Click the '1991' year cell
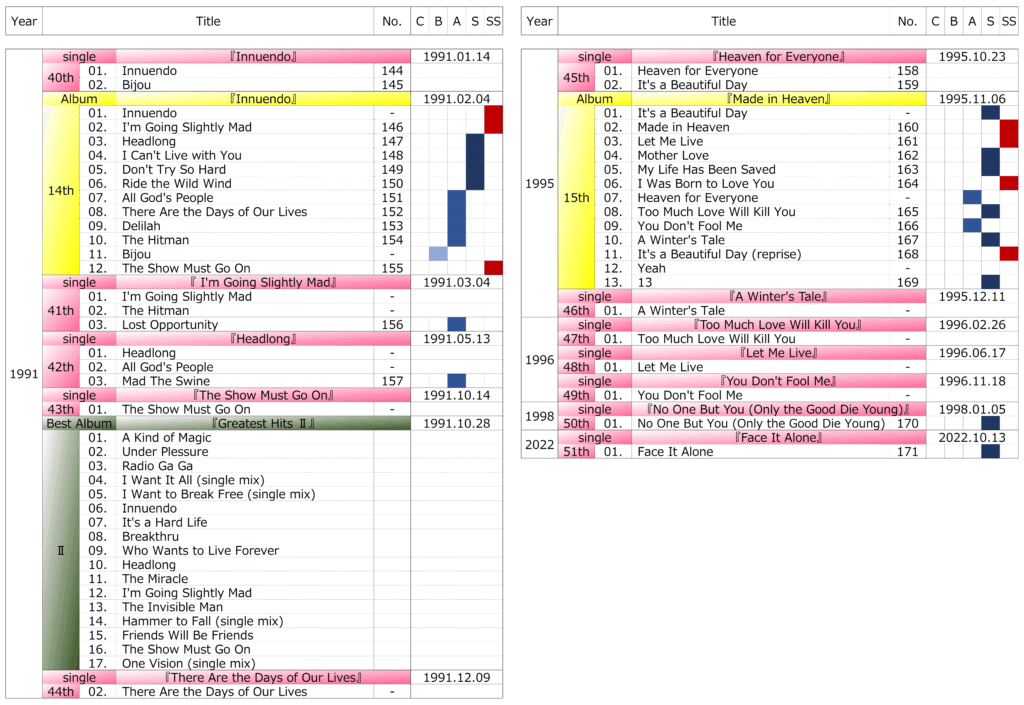Image resolution: width=1024 pixels, height=705 pixels. (24, 374)
